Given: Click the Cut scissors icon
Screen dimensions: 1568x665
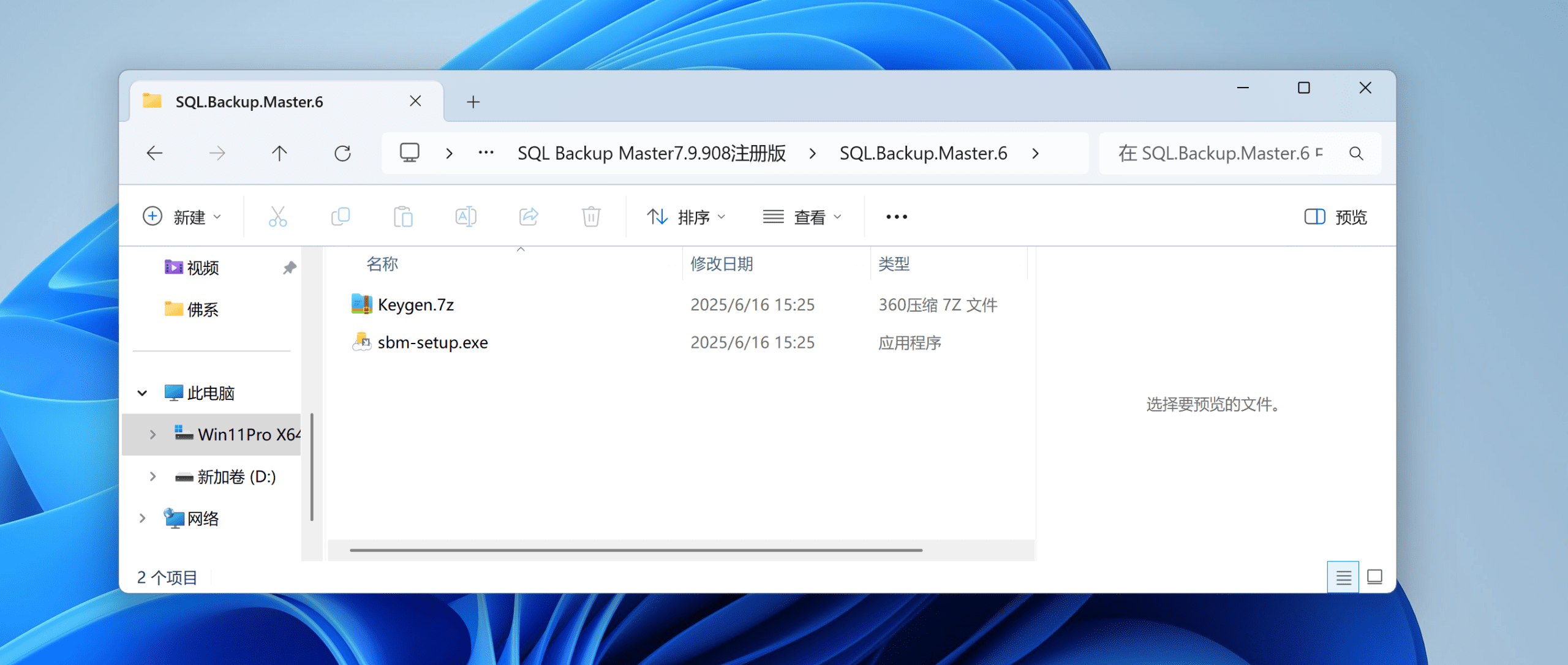Looking at the screenshot, I should [277, 217].
